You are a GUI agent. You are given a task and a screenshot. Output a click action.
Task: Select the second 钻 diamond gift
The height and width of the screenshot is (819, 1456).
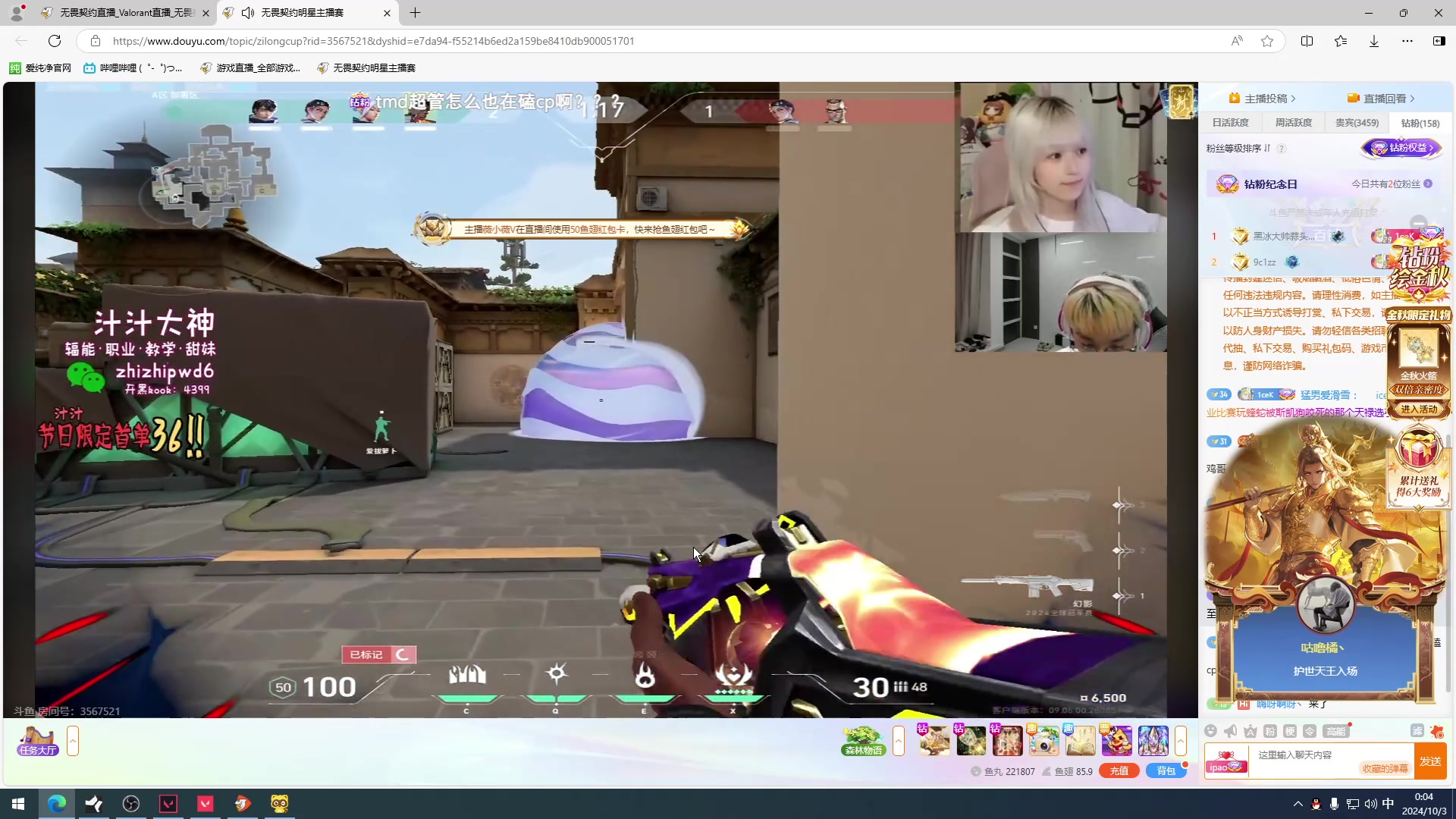pos(971,741)
